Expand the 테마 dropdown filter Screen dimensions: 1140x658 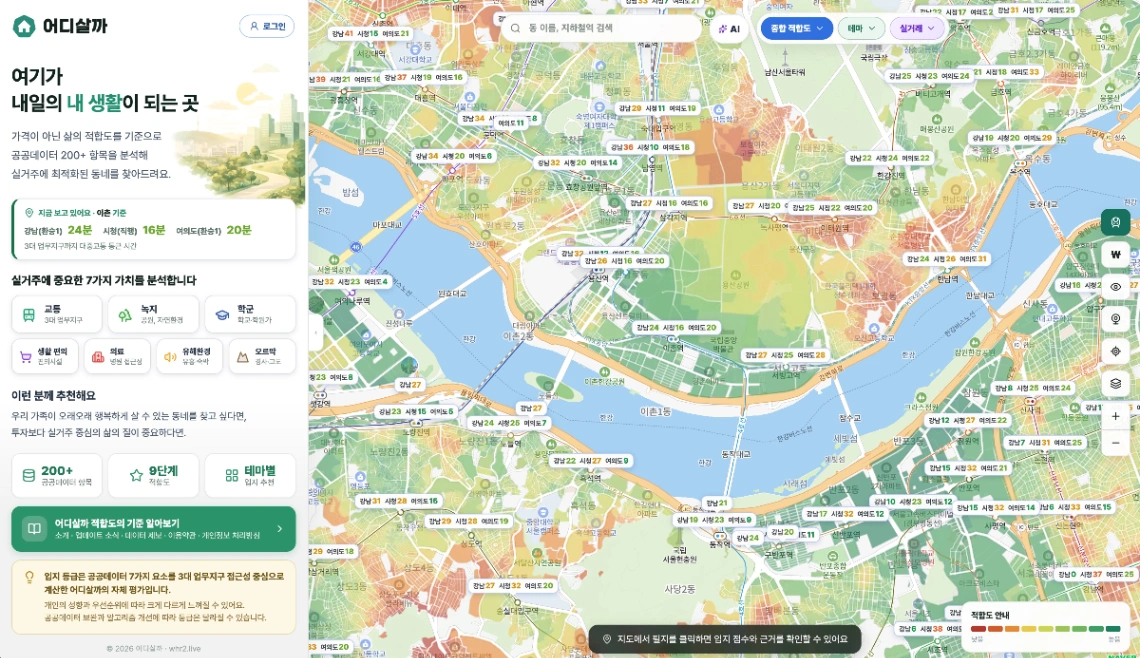pyautogui.click(x=862, y=28)
